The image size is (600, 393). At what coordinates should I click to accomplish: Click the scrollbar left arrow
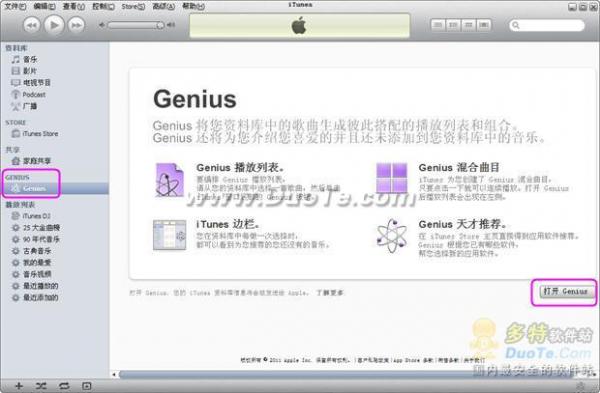pos(114,375)
